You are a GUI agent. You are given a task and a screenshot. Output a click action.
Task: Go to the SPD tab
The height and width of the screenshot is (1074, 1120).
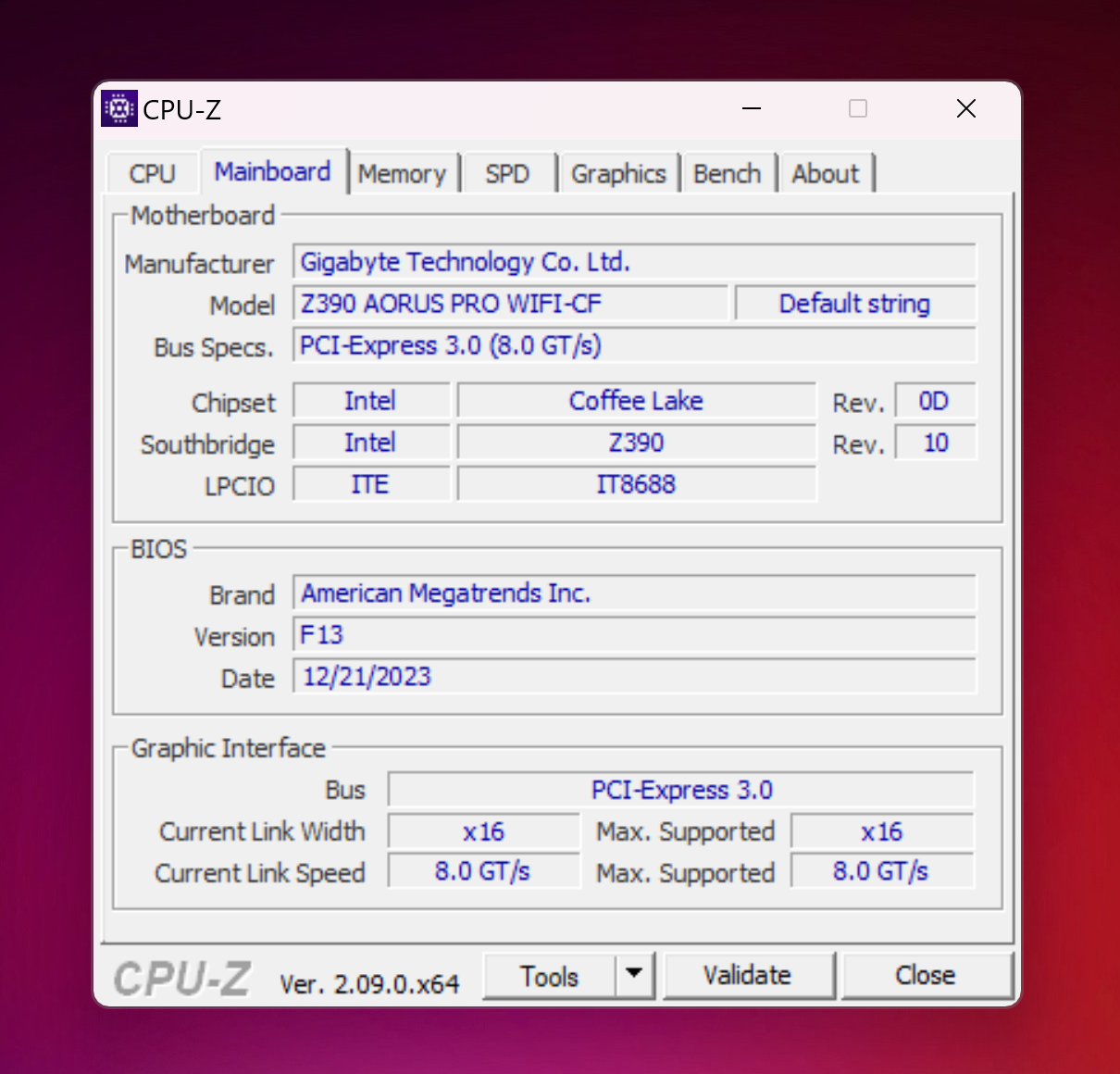(508, 173)
